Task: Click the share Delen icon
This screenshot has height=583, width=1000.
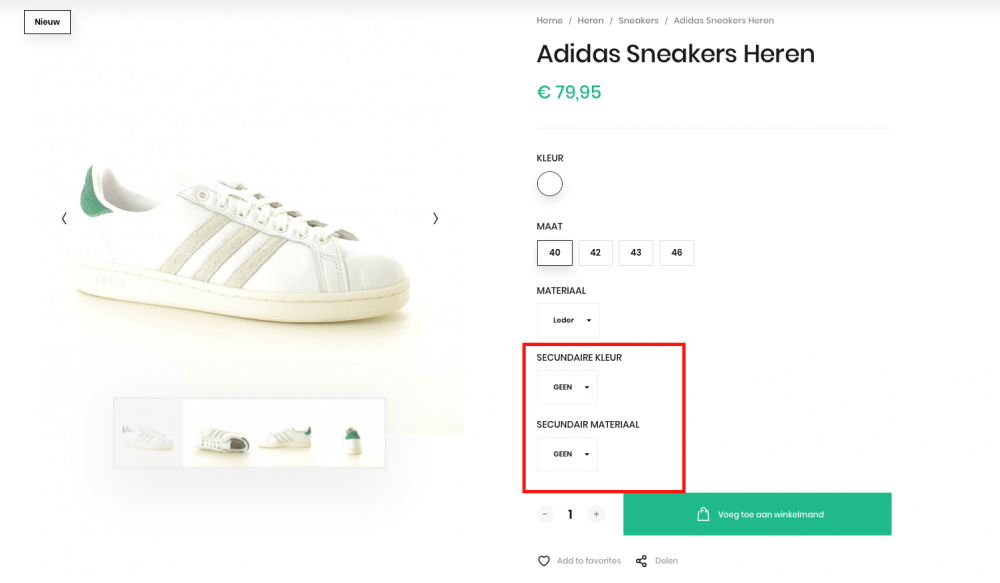Action: (x=642, y=561)
